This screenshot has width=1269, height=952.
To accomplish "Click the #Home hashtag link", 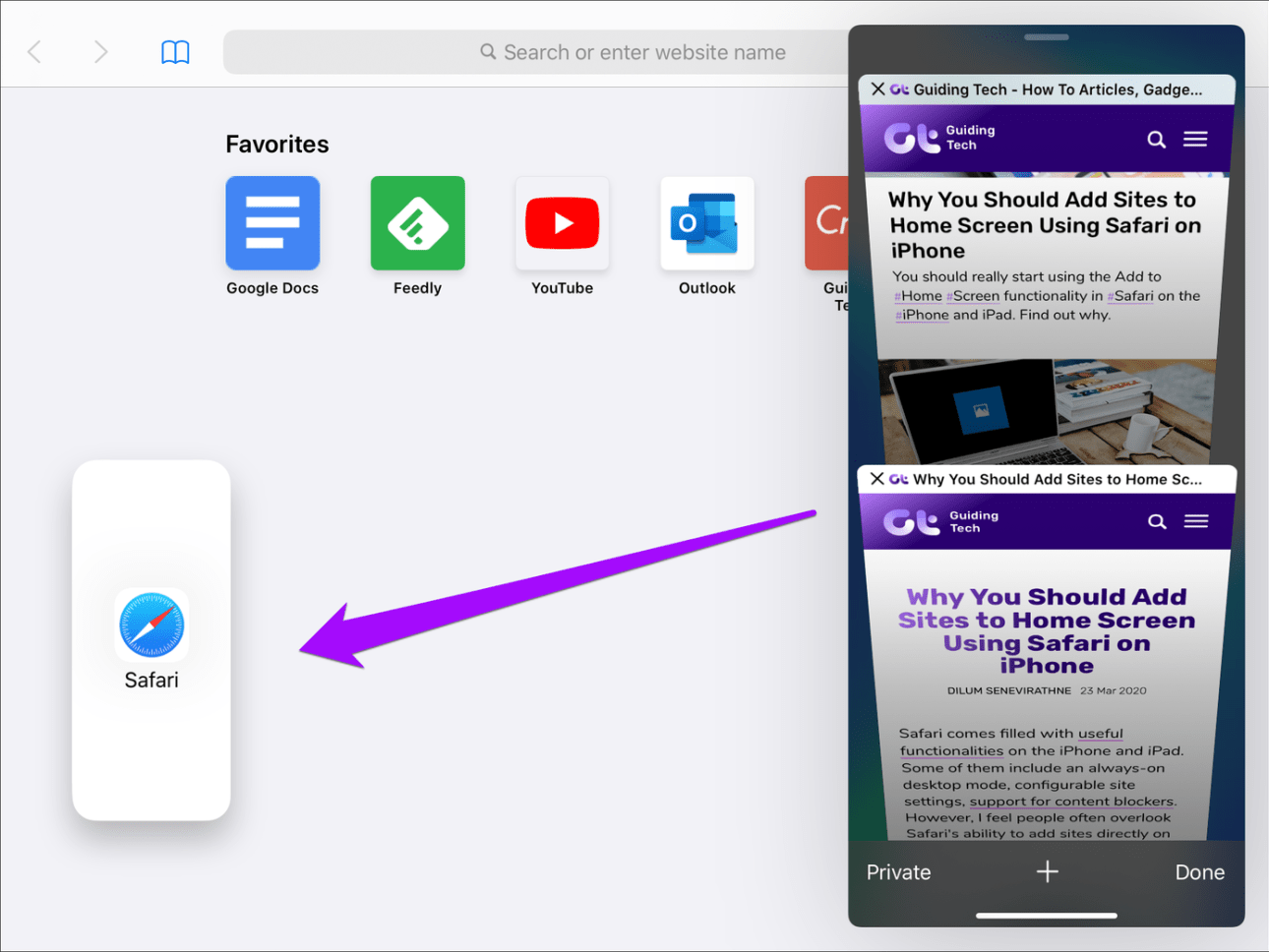I will pos(918,296).
